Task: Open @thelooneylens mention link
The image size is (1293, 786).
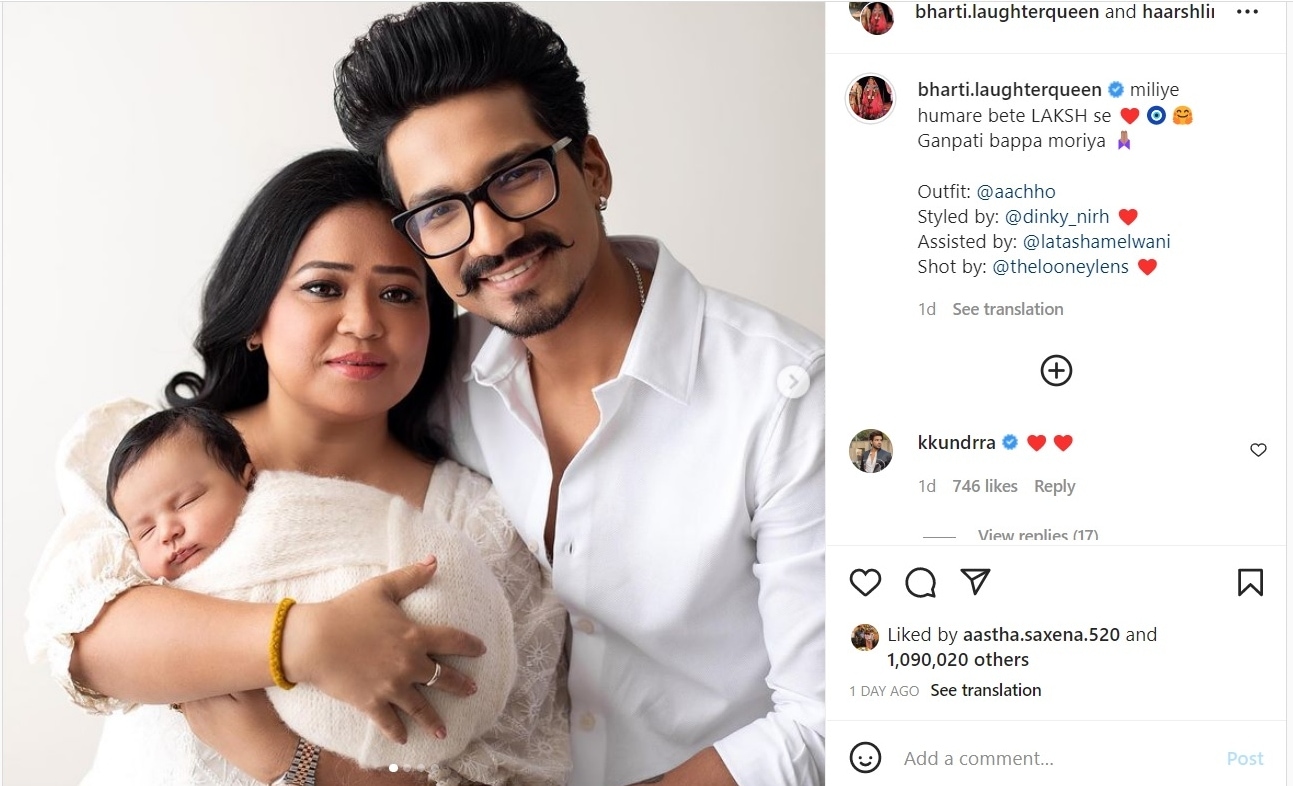Action: 1060,267
